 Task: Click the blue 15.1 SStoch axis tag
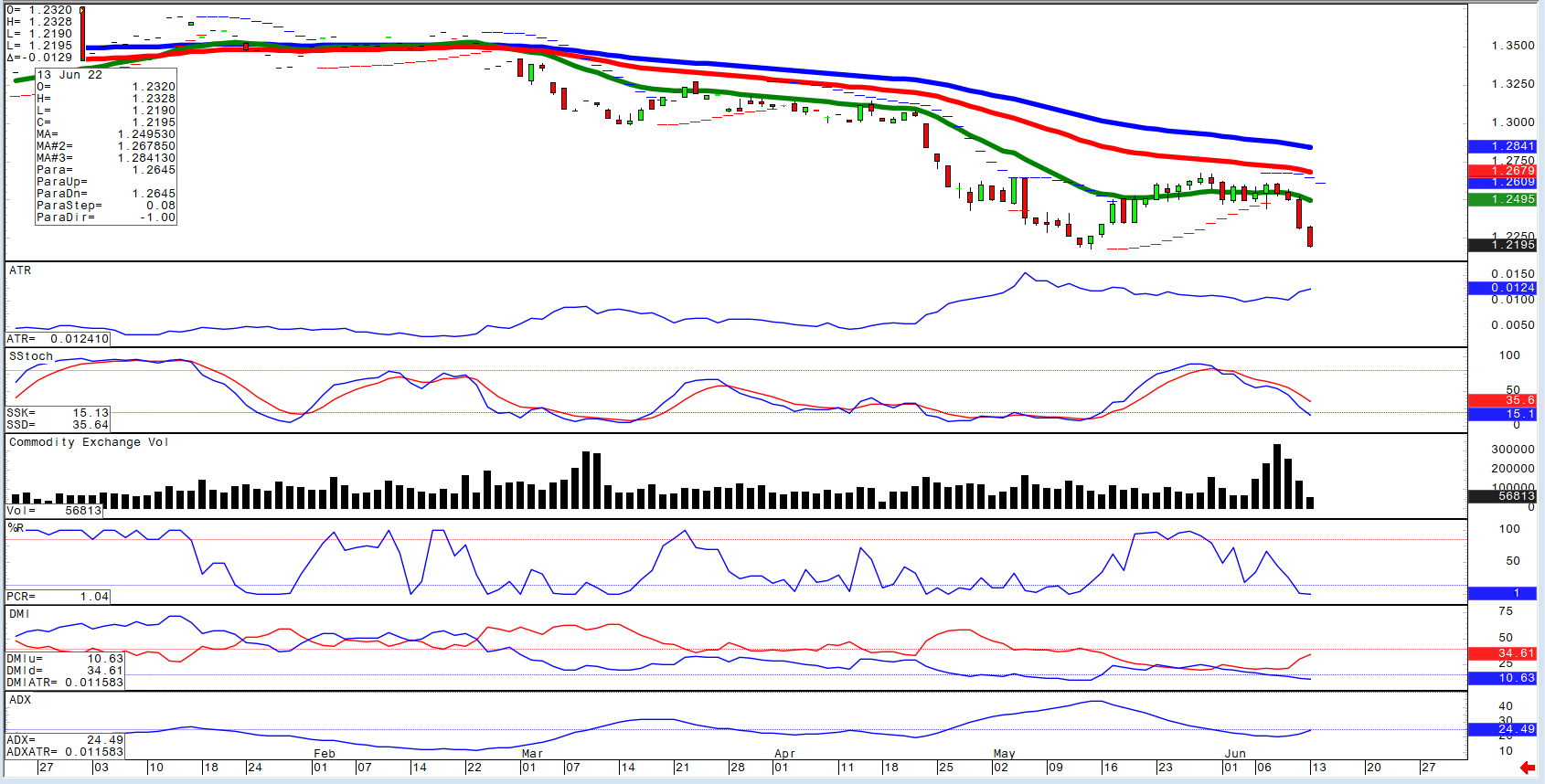click(1502, 414)
